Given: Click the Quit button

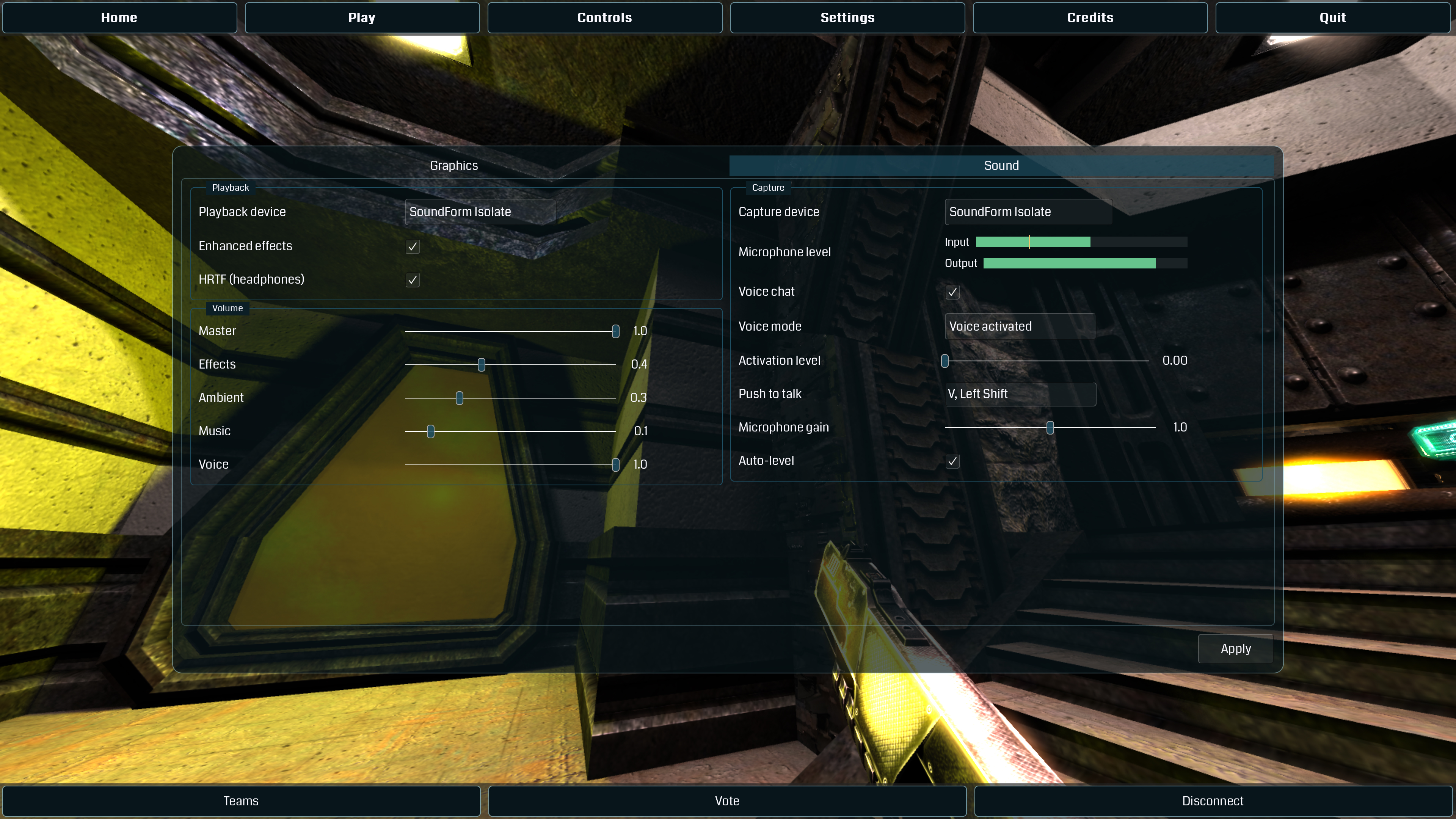Looking at the screenshot, I should pyautogui.click(x=1332, y=17).
